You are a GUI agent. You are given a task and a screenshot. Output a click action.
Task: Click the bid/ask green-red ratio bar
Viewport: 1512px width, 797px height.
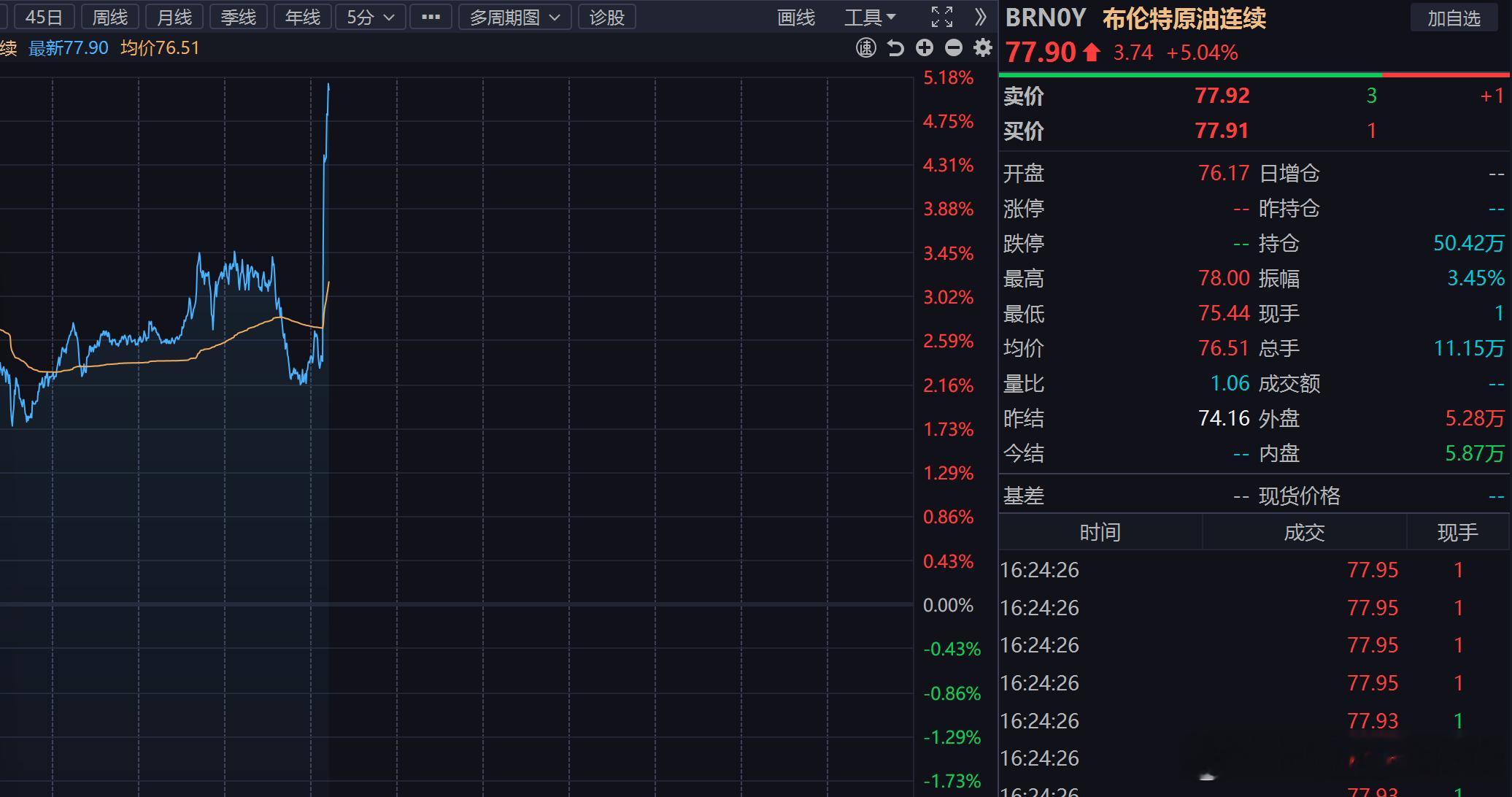coord(1254,74)
